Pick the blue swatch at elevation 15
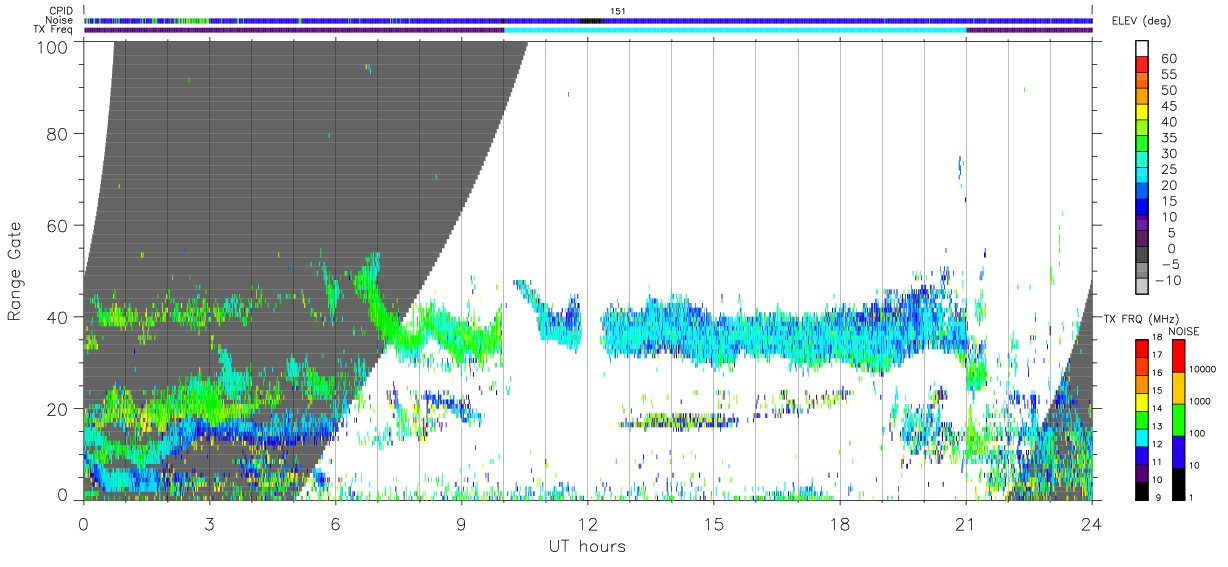1228x567 pixels. pos(1144,206)
